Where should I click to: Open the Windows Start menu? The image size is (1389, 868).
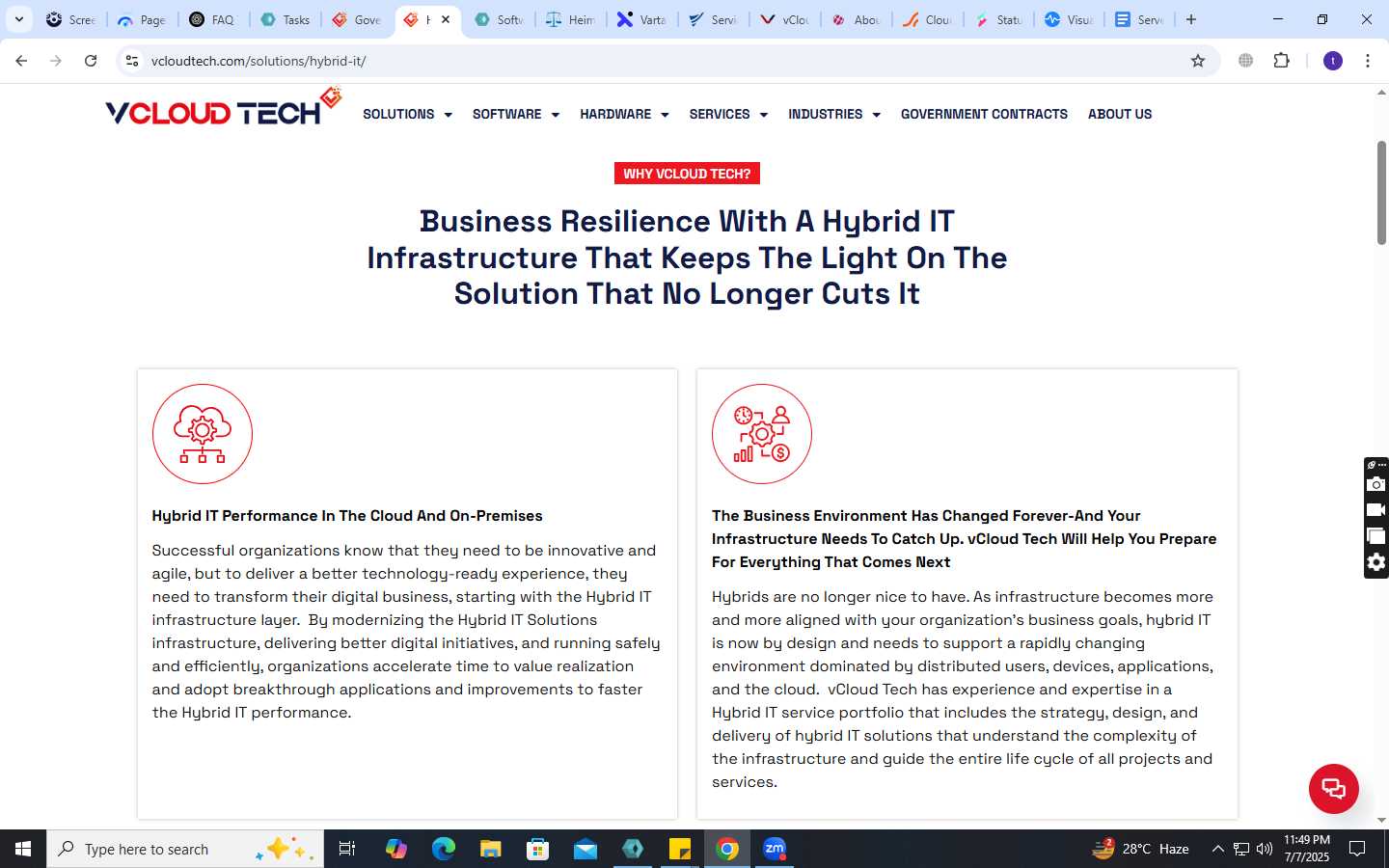tap(23, 849)
